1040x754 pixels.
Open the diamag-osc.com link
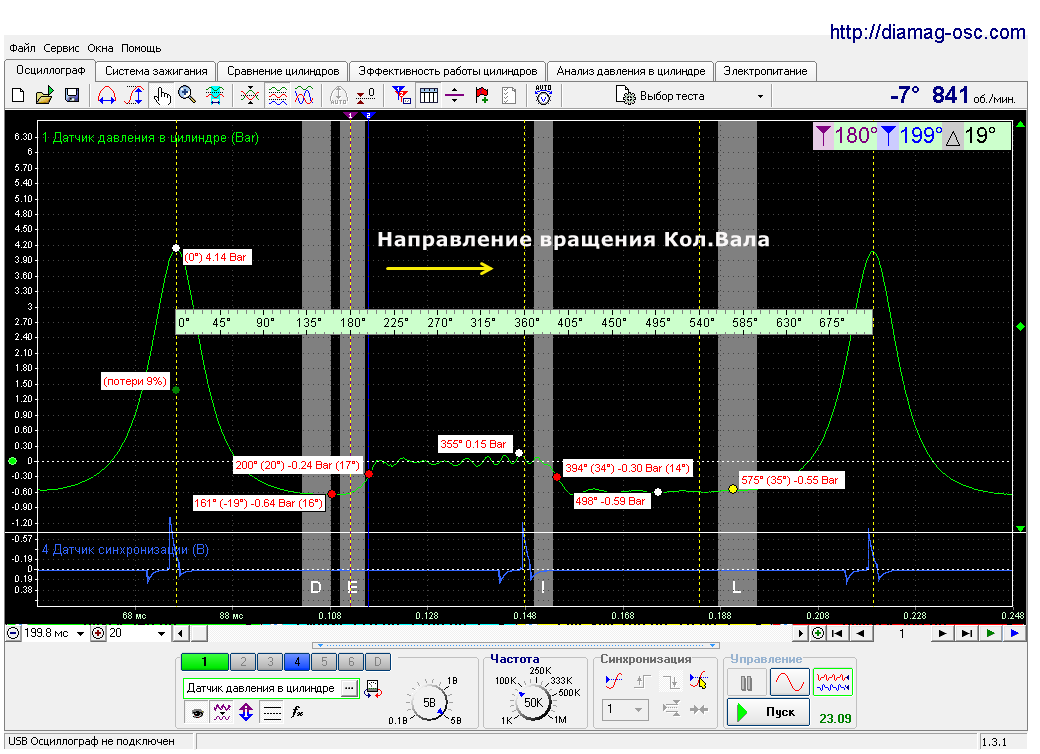(927, 32)
